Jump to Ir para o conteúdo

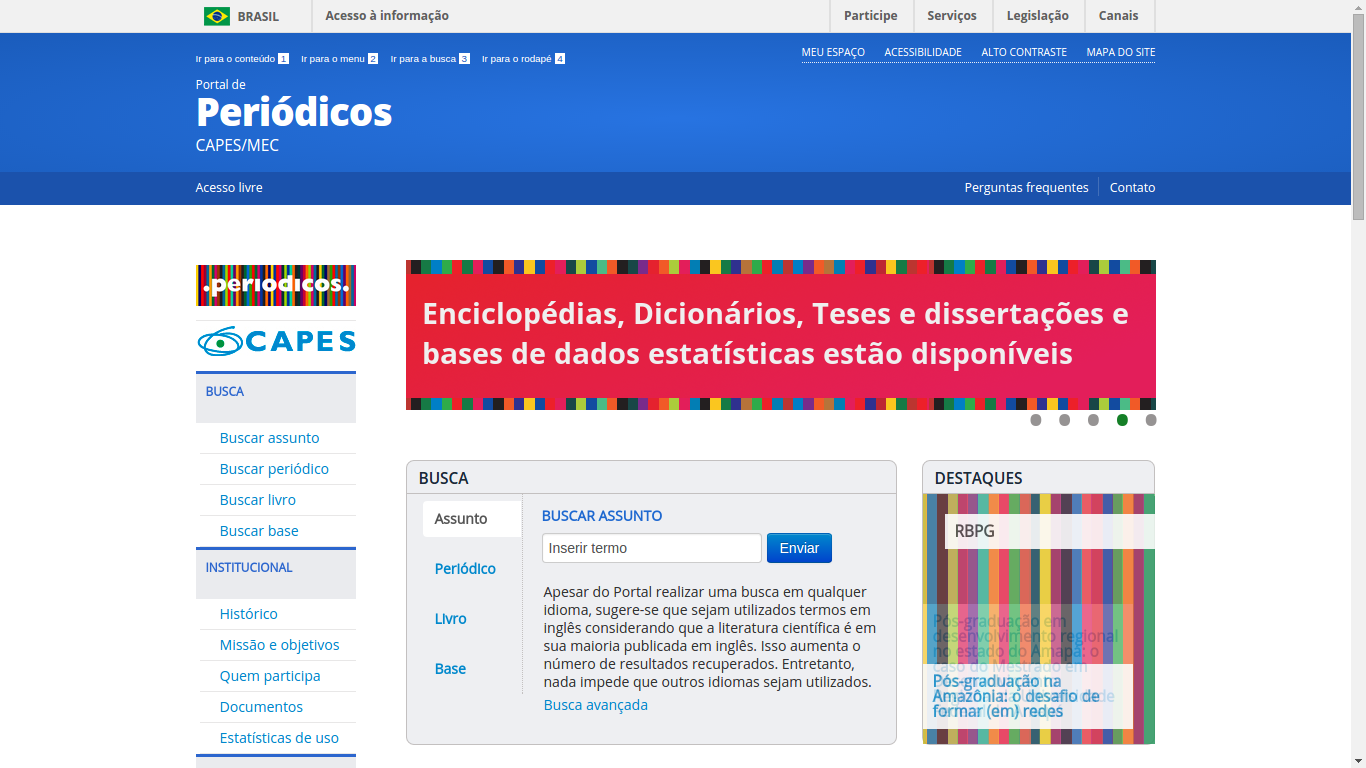[x=242, y=59]
